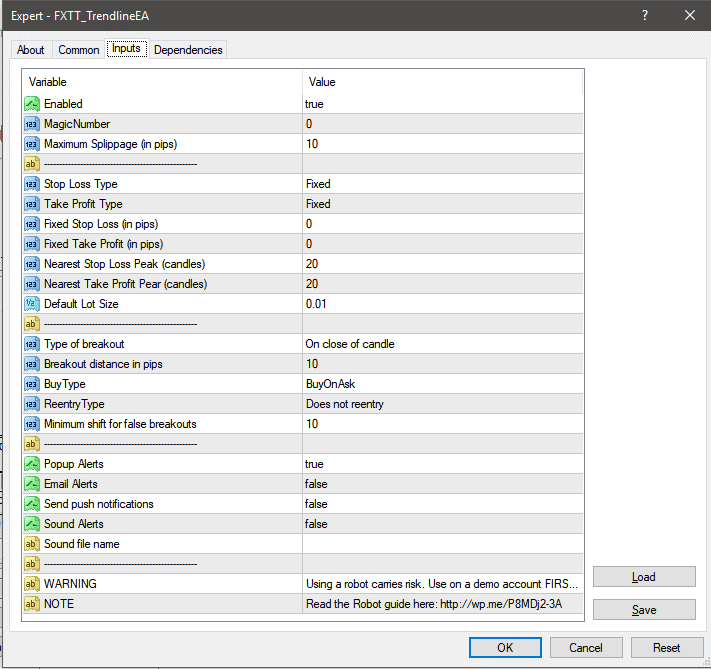Screen dimensions: 711x669
Task: Edit the Default Lot Size value 0.01
Action: tap(443, 303)
